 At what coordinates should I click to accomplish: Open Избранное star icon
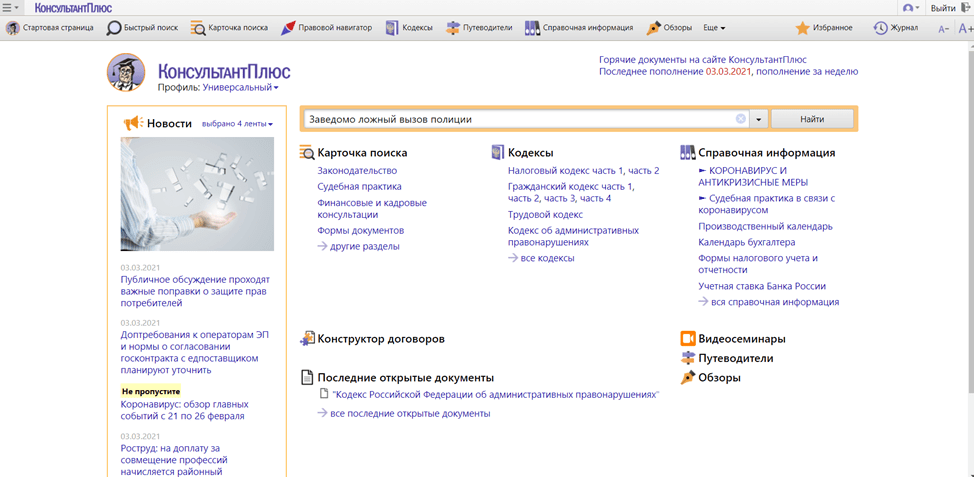pyautogui.click(x=803, y=28)
